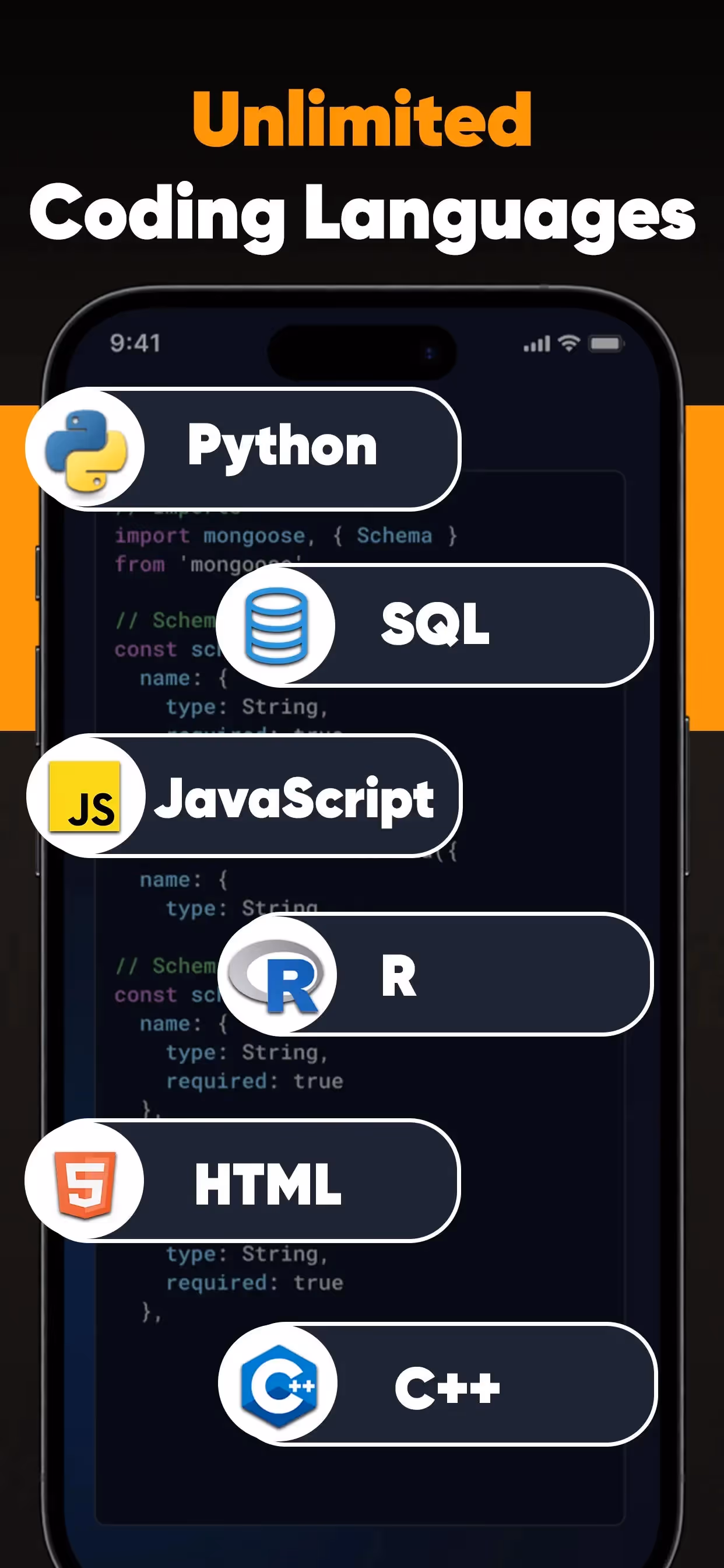Choose the R language label
Screen dimensions: 724x1568
point(399,976)
